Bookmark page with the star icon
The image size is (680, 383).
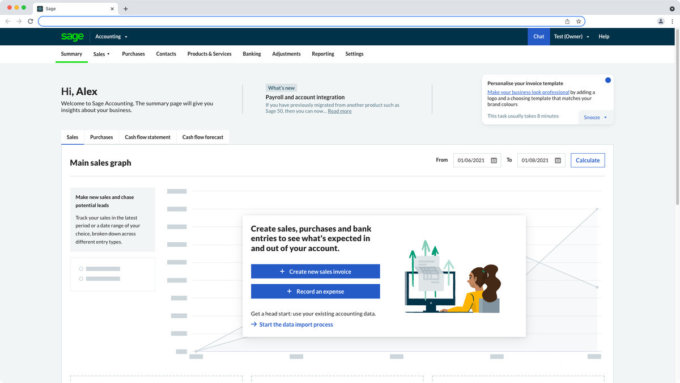578,21
